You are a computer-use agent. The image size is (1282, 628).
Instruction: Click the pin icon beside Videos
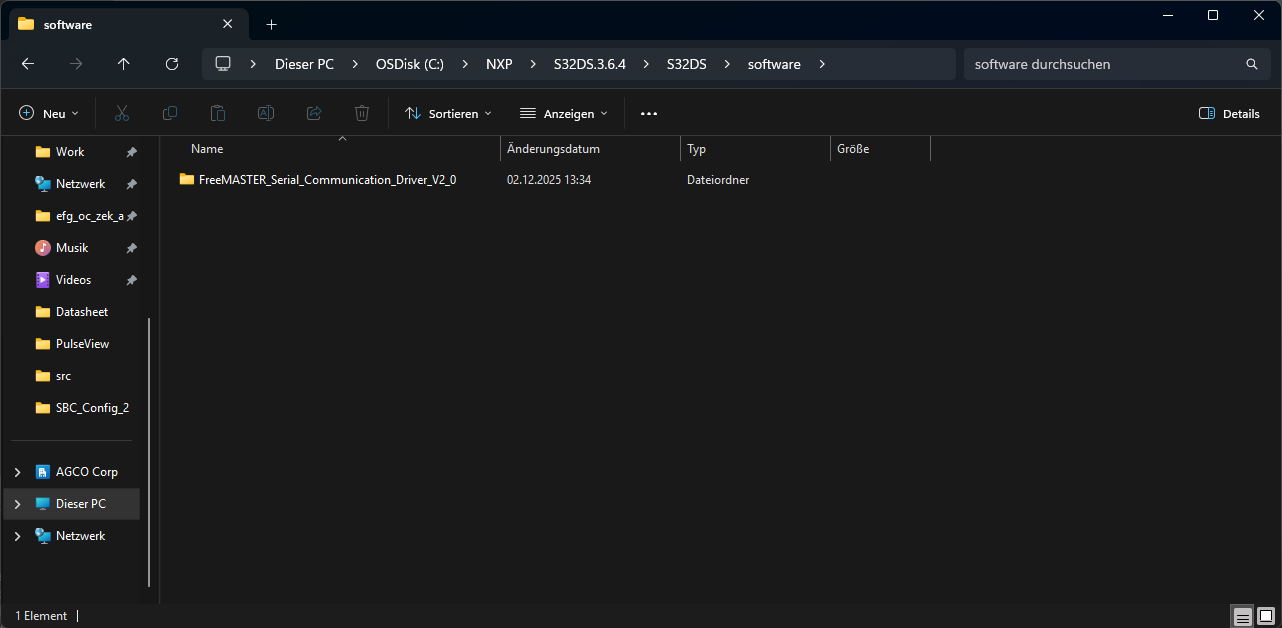[x=131, y=280]
